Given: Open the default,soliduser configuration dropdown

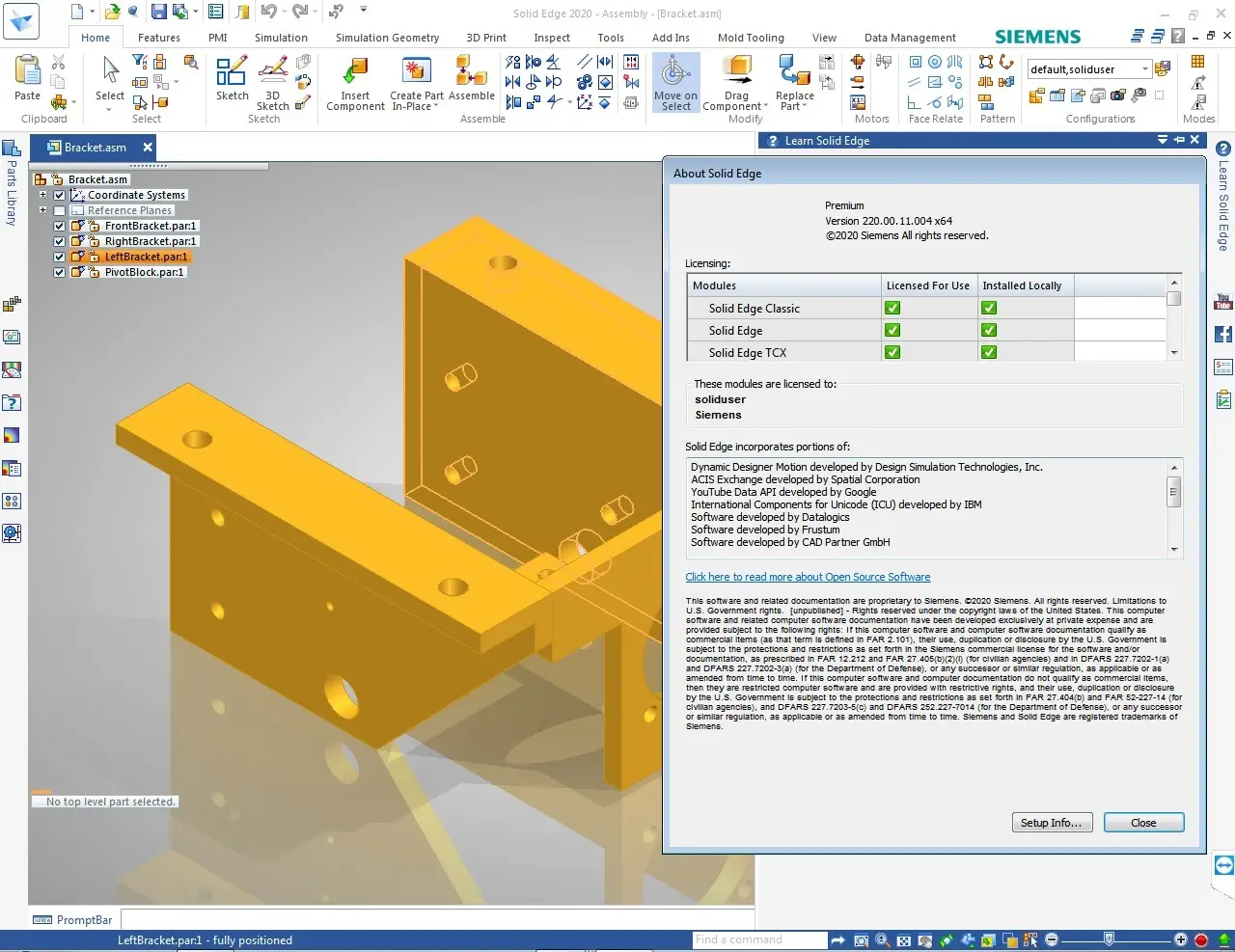Looking at the screenshot, I should click(x=1145, y=69).
